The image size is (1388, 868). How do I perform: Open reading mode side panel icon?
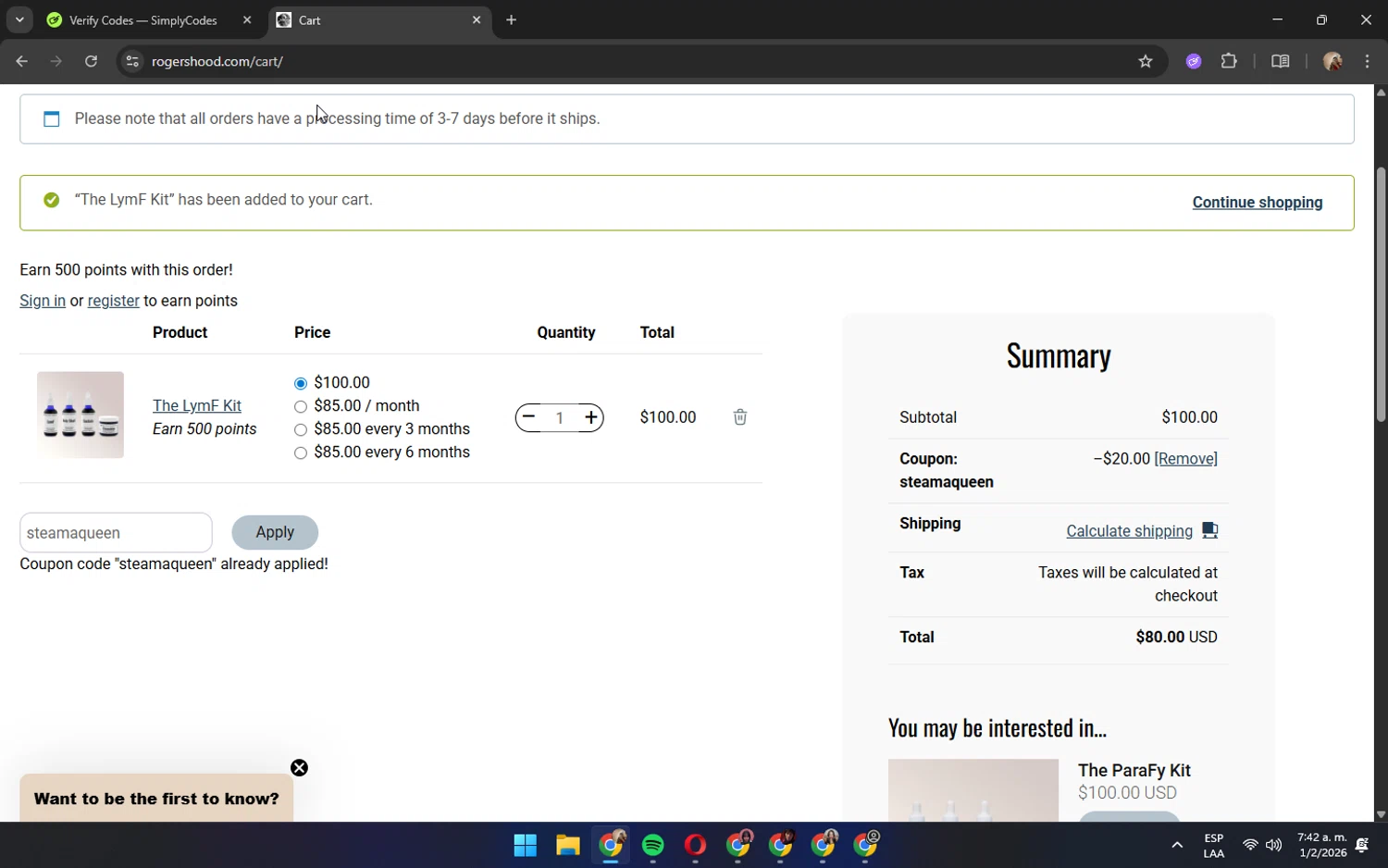pyautogui.click(x=1281, y=62)
